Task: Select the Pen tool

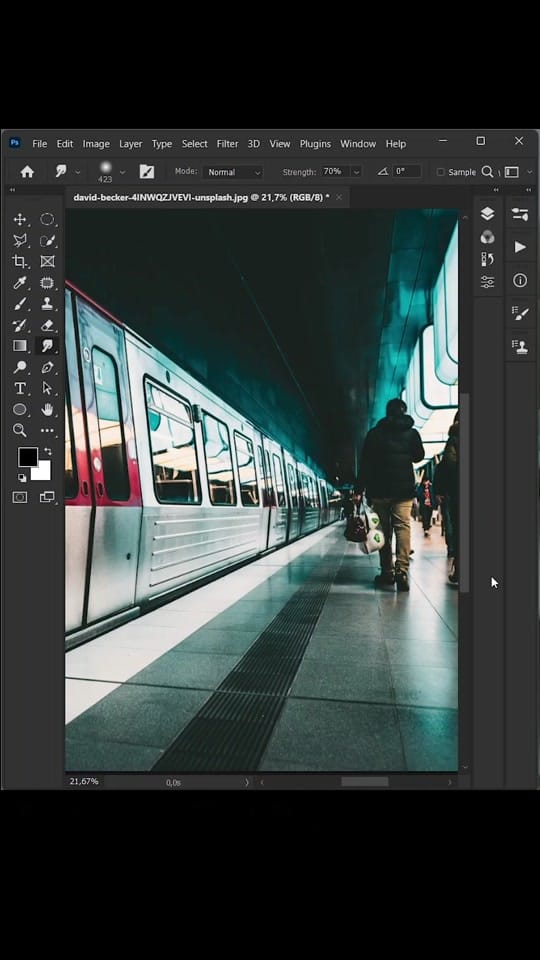Action: (x=47, y=367)
